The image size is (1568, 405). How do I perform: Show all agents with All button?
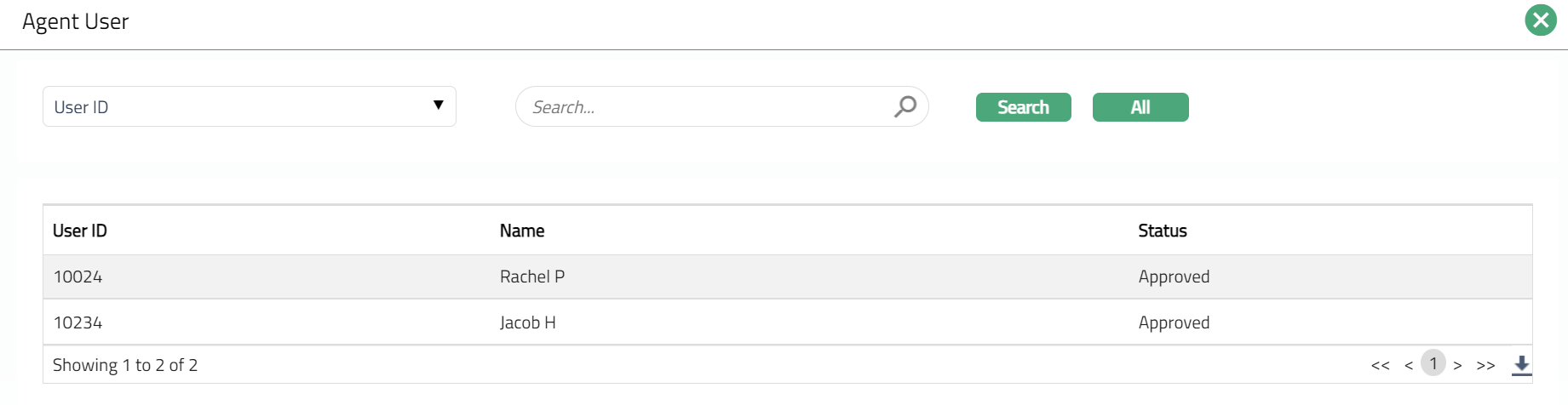tap(1140, 107)
